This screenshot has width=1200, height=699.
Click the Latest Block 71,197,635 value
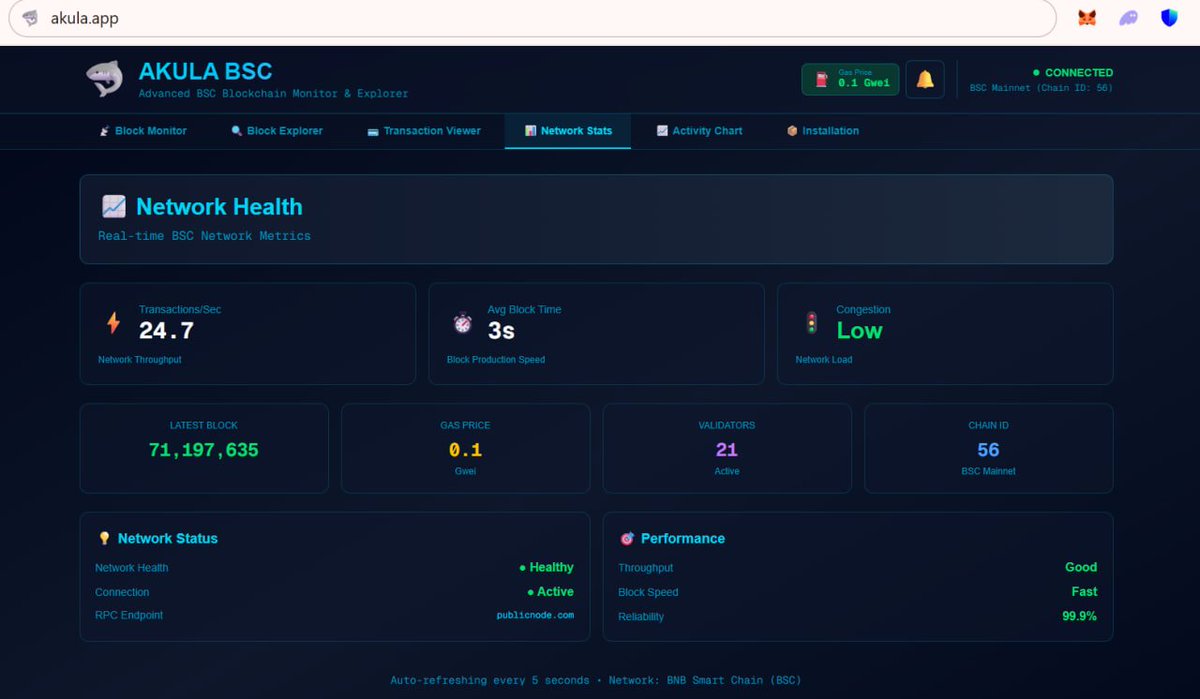click(x=204, y=450)
